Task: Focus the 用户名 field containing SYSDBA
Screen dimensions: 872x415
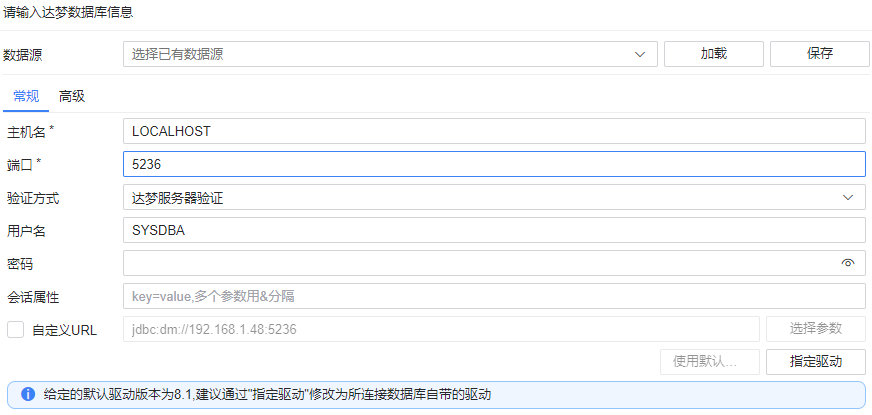Action: tap(494, 230)
